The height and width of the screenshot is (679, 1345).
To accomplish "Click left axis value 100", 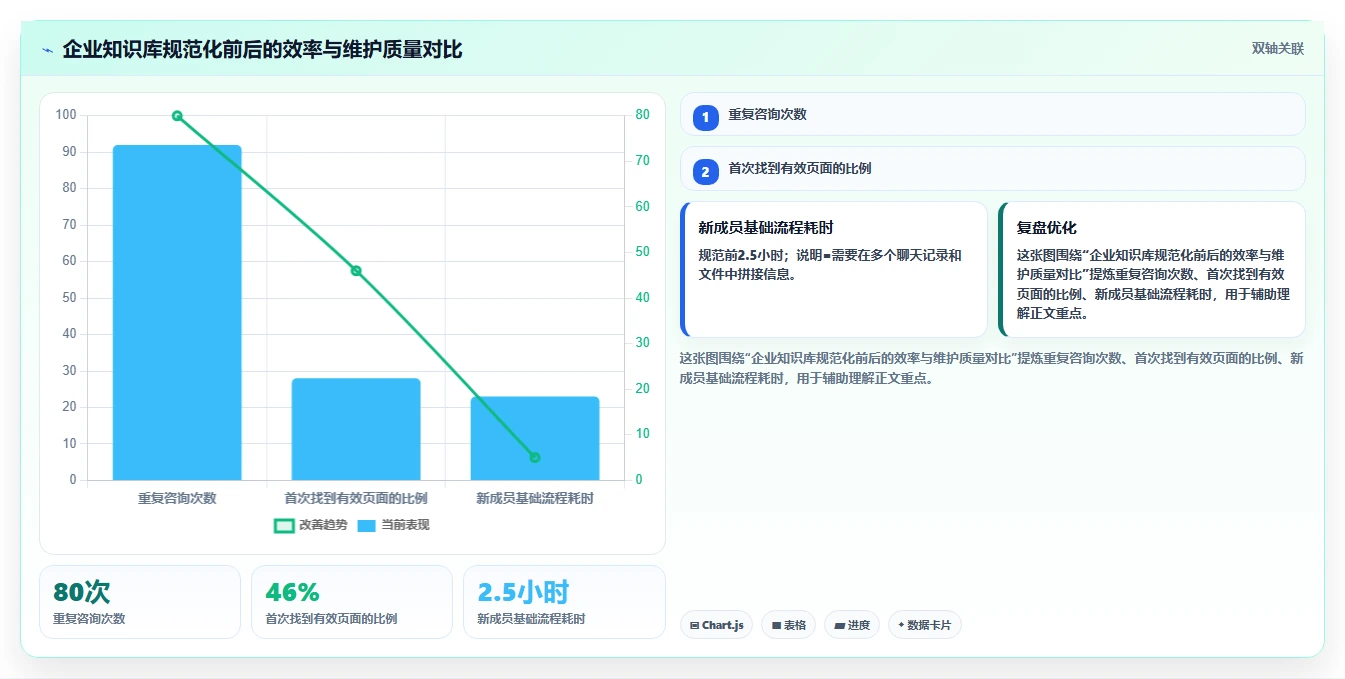I will [66, 115].
